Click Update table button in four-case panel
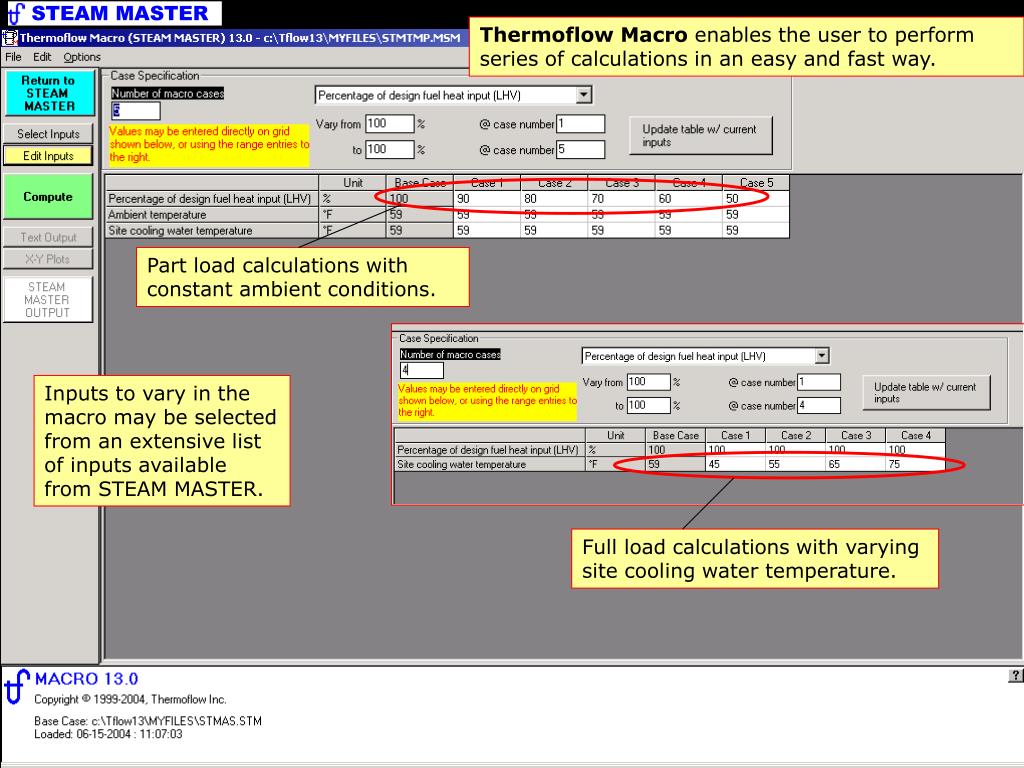 click(927, 392)
